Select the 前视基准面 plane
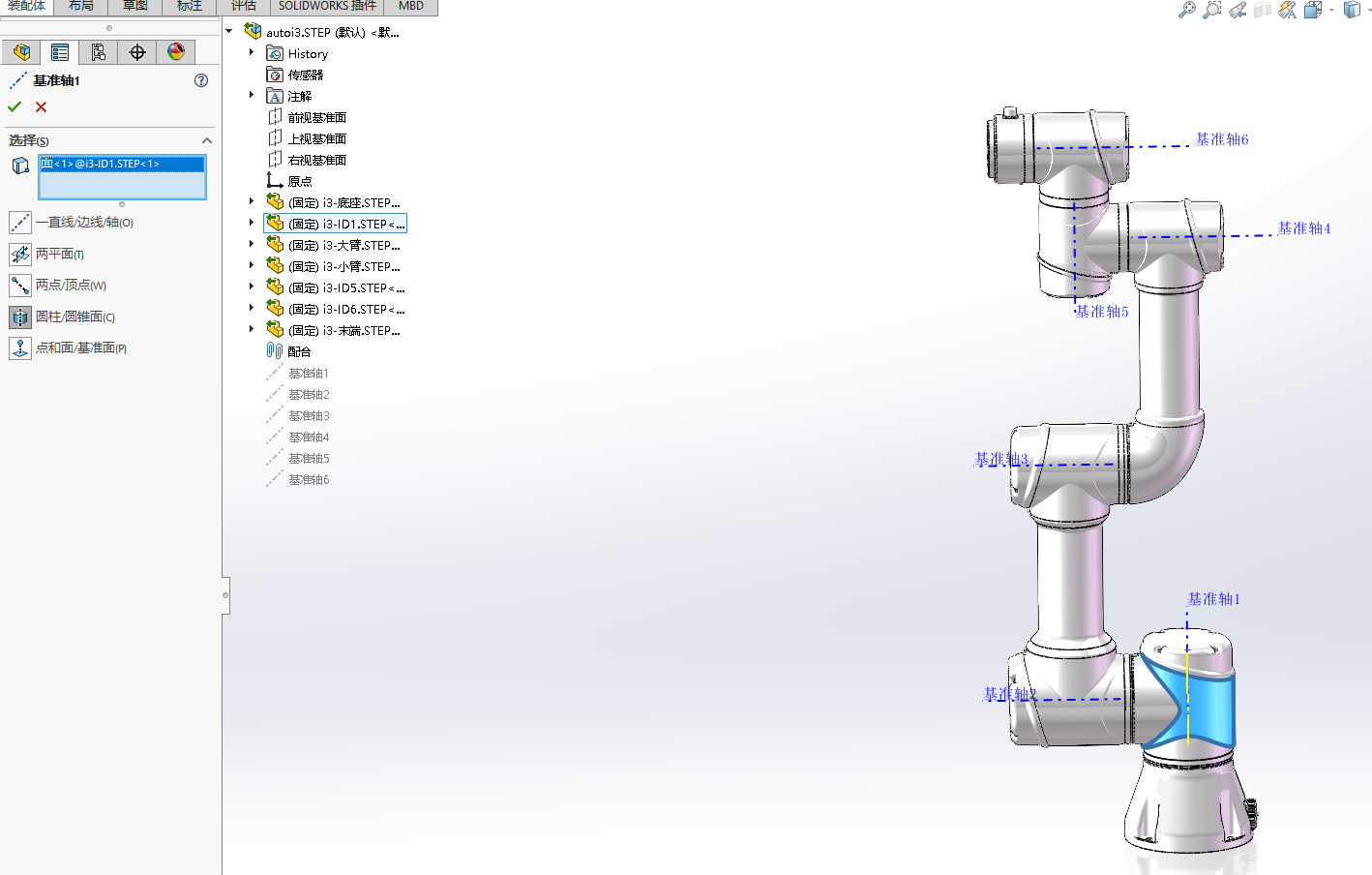Image resolution: width=1372 pixels, height=875 pixels. (307, 117)
